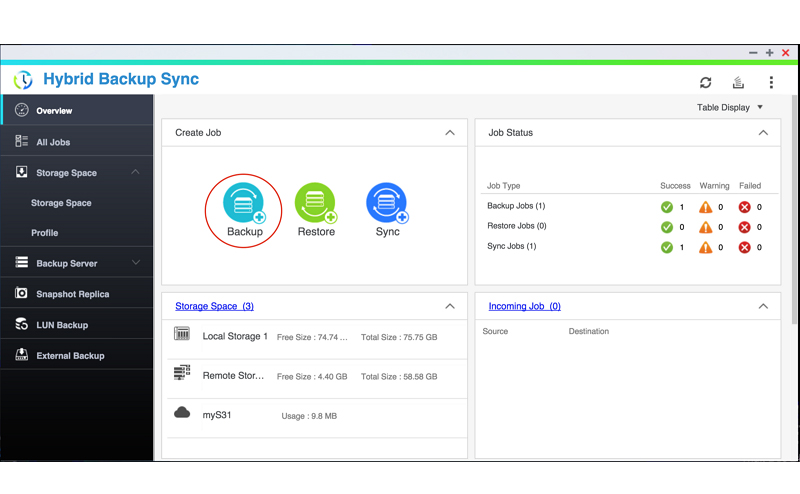Click Restore Jobs green success icon

(x=667, y=227)
